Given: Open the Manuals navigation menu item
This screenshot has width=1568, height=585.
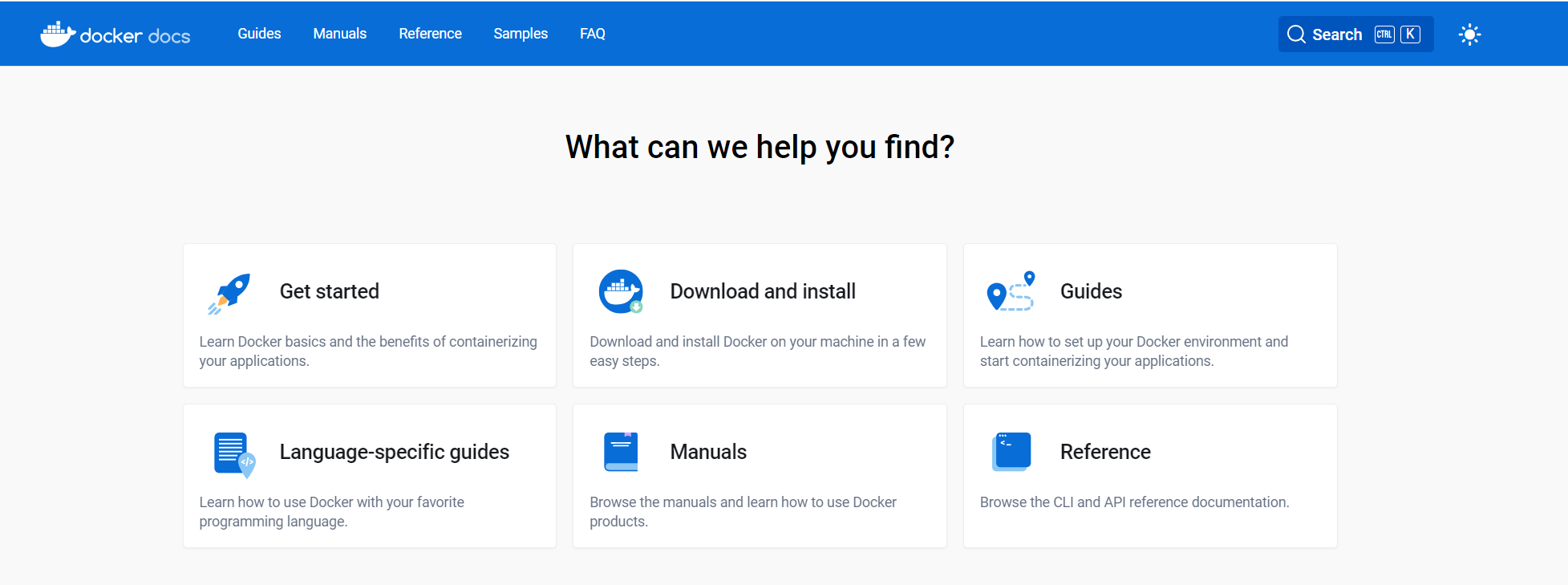Looking at the screenshot, I should click(x=340, y=34).
